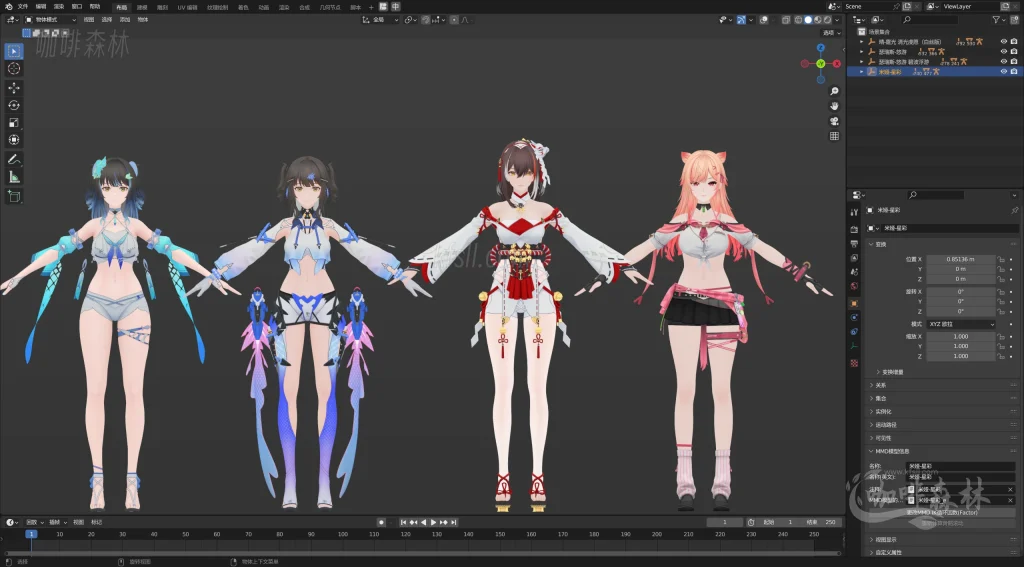Open the 文件 File menu
The image size is (1024, 567).
23,7
